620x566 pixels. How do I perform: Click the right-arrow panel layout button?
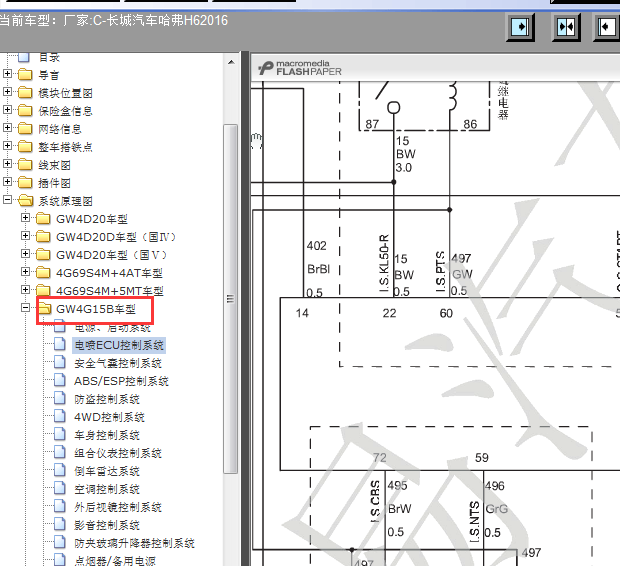[x=520, y=27]
